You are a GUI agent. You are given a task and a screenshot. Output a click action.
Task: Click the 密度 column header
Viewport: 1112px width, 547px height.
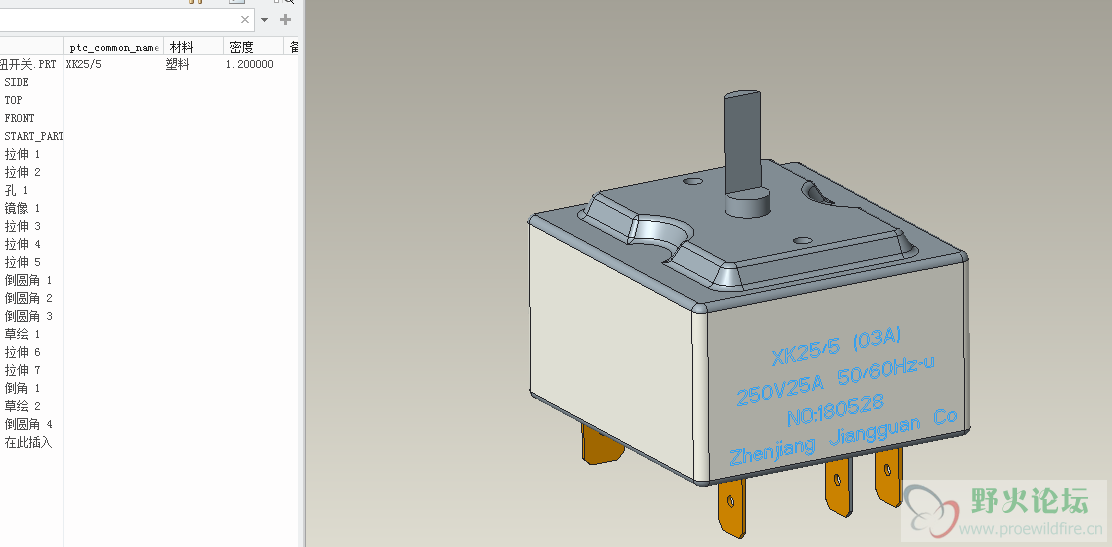coord(242,47)
